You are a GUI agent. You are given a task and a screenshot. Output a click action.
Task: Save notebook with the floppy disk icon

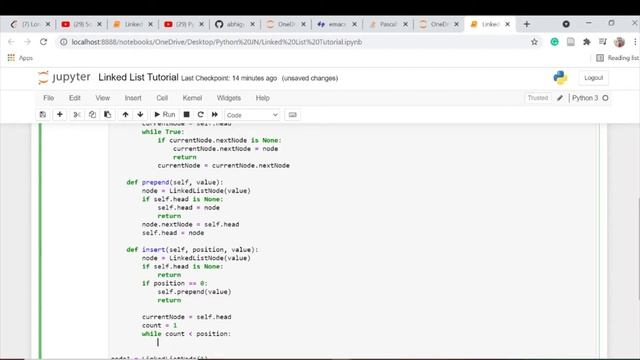[42, 115]
